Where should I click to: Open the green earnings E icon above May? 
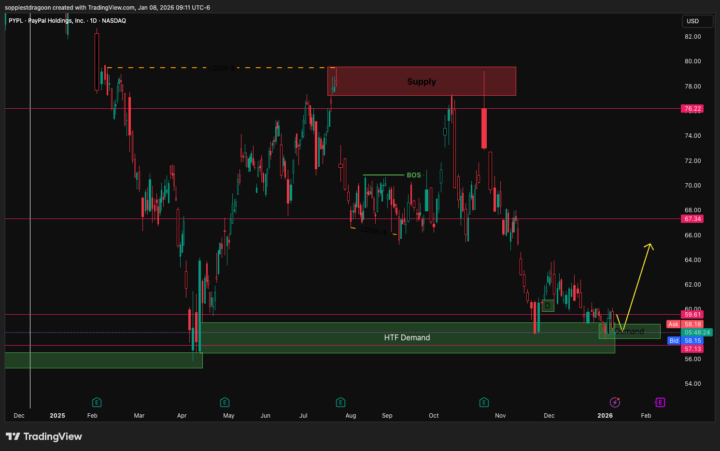225,403
